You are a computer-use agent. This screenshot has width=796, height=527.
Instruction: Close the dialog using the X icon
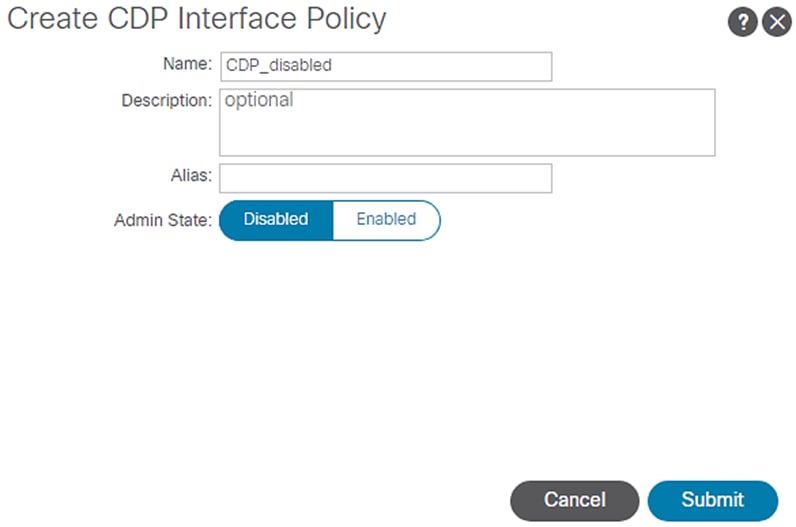777,22
